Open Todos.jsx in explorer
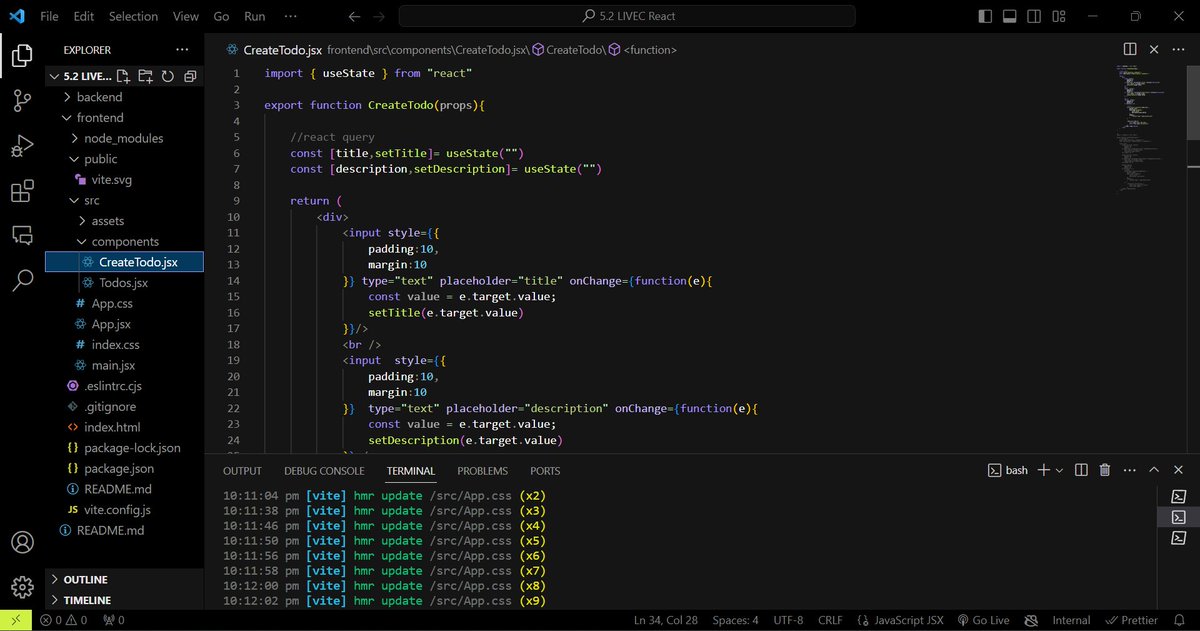This screenshot has height=631, width=1200. [123, 283]
